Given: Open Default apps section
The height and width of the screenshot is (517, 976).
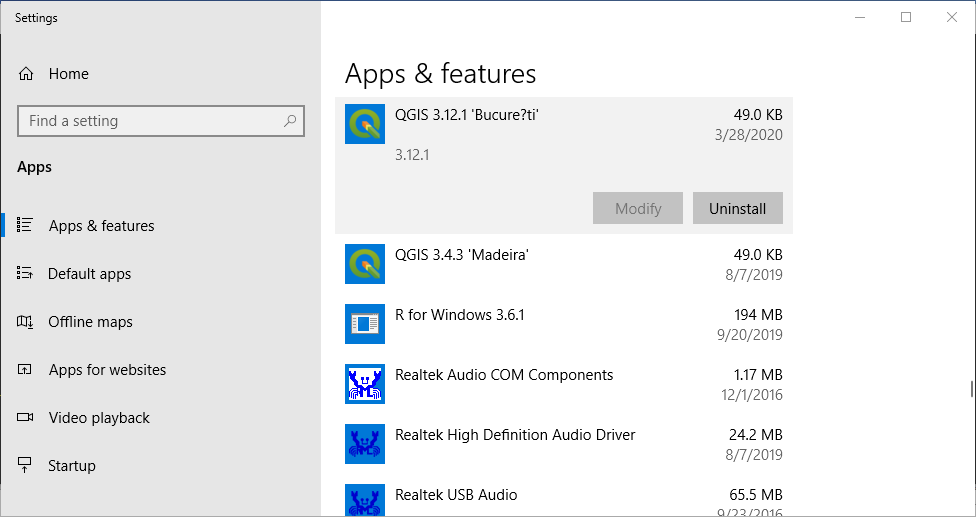Looking at the screenshot, I should coord(161,273).
